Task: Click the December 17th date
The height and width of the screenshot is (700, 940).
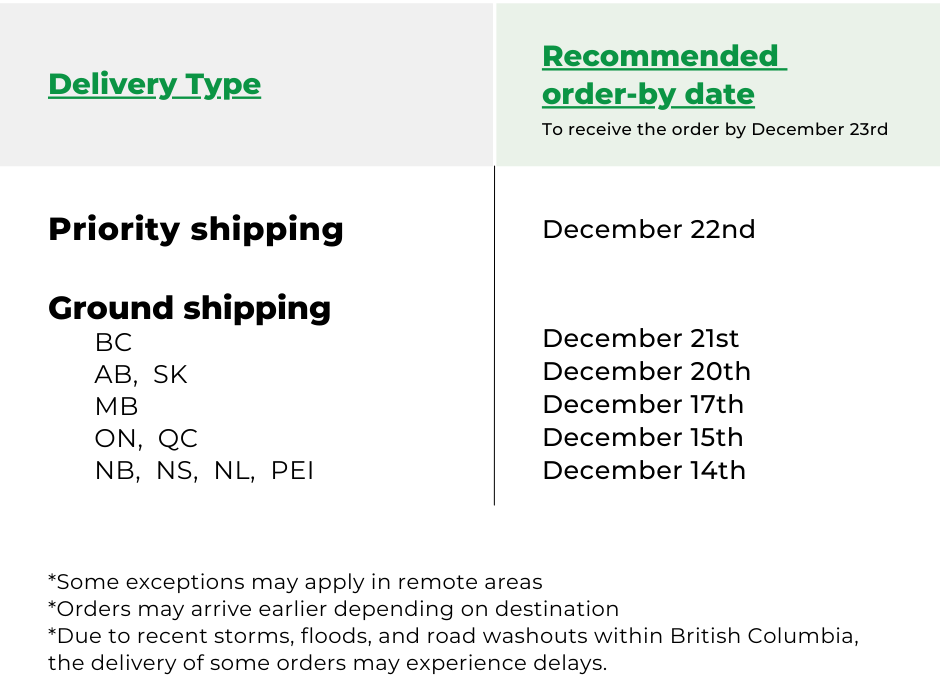Action: click(643, 404)
